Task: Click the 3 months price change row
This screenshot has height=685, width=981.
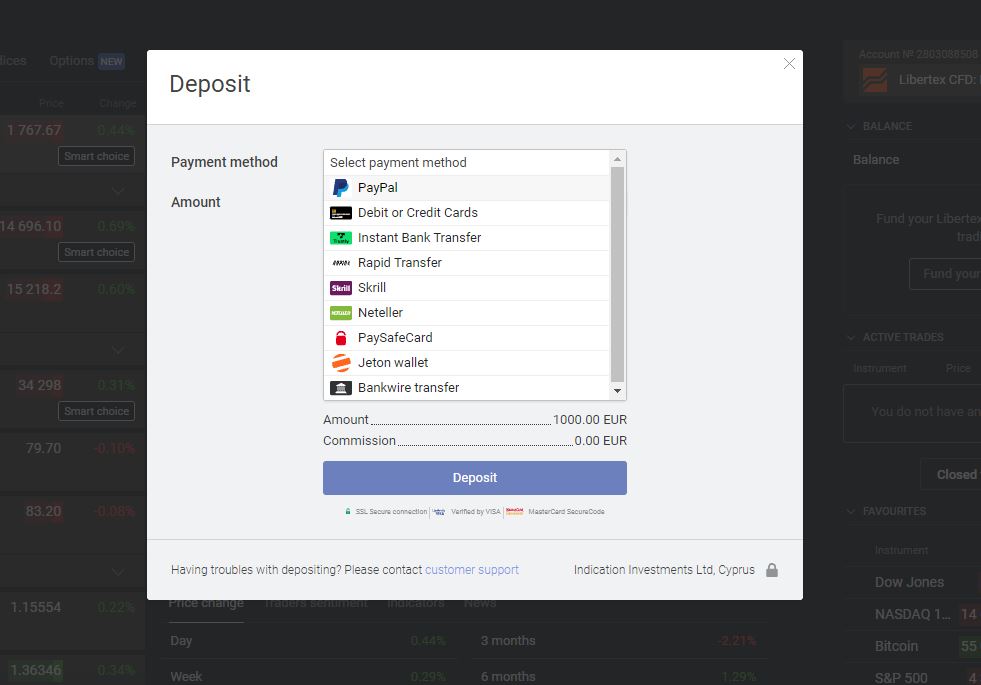Action: (x=618, y=641)
